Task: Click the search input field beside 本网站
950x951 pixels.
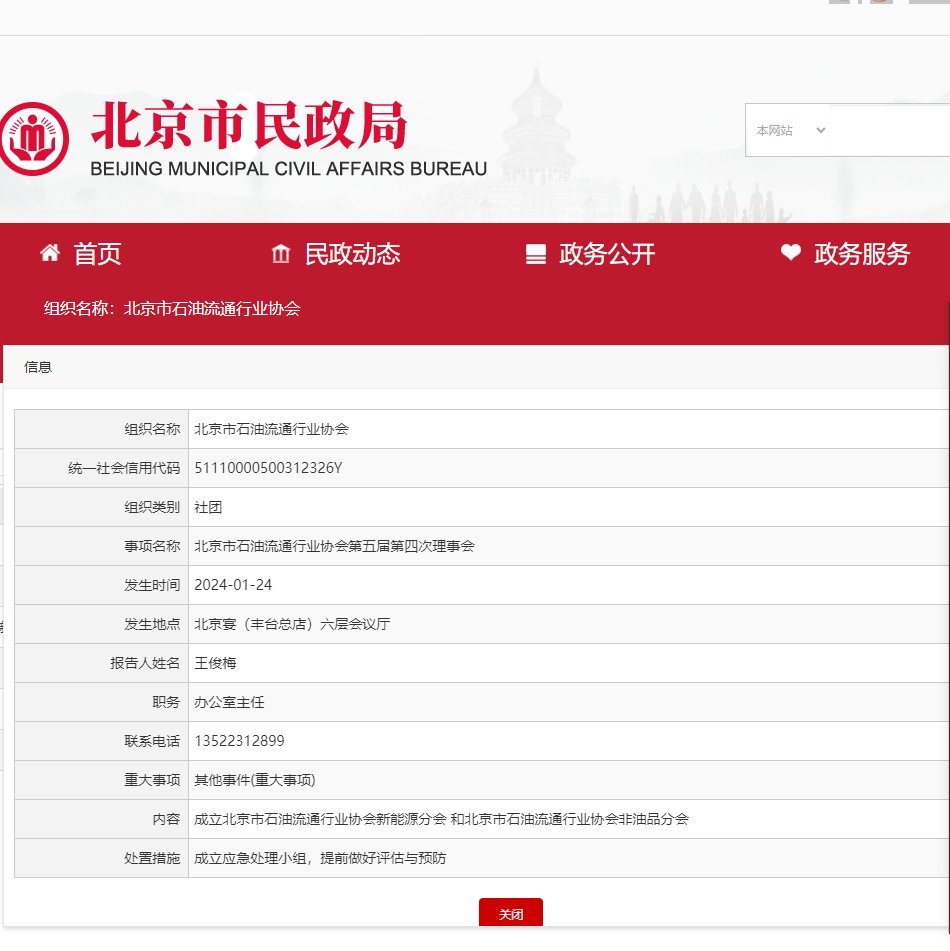Action: [889, 130]
